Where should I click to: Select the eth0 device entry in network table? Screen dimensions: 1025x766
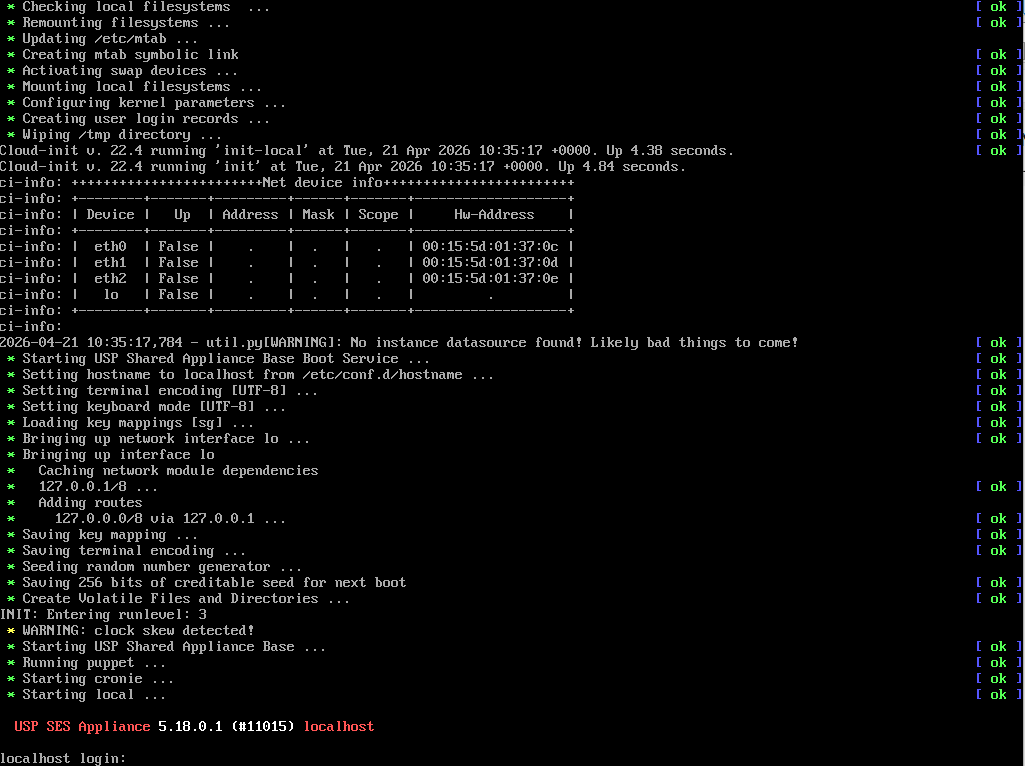coord(110,246)
